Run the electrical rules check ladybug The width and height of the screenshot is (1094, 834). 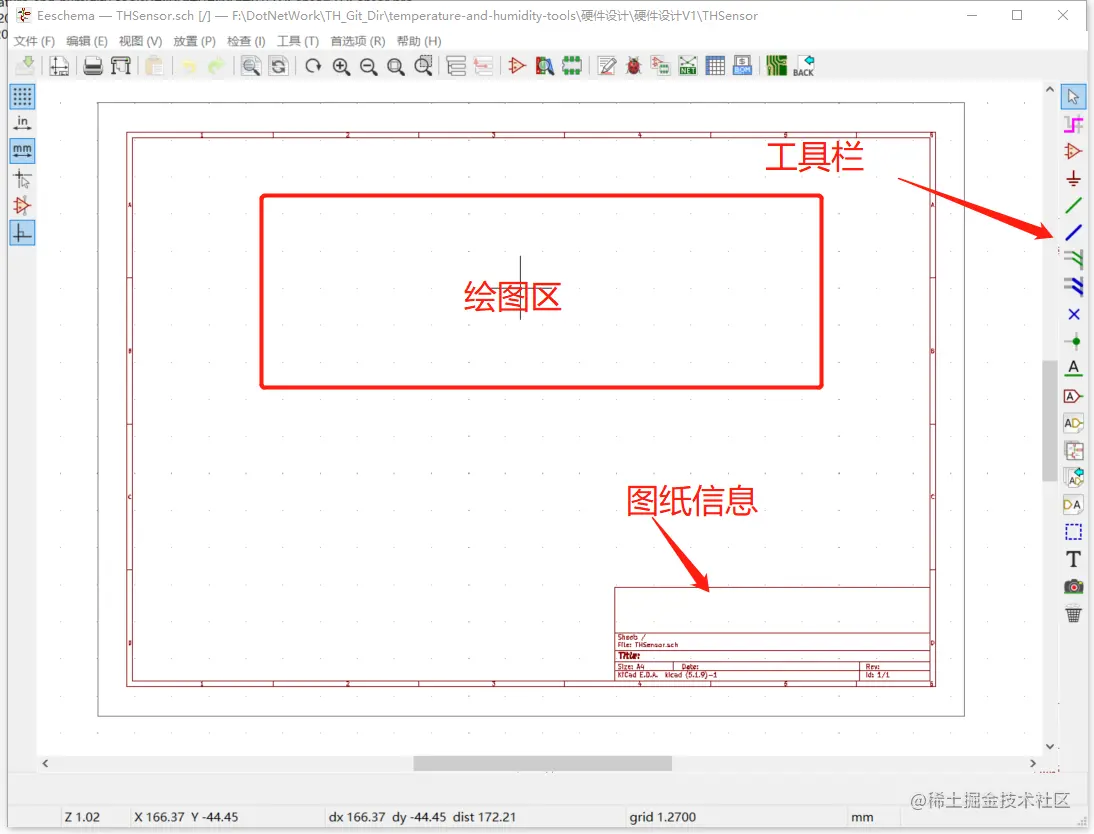pos(634,66)
